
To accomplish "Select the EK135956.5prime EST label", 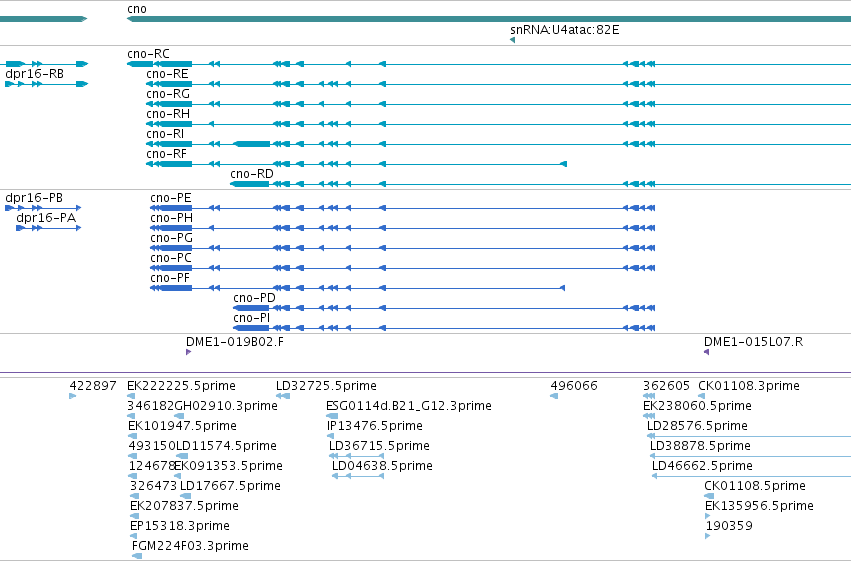I will (759, 506).
